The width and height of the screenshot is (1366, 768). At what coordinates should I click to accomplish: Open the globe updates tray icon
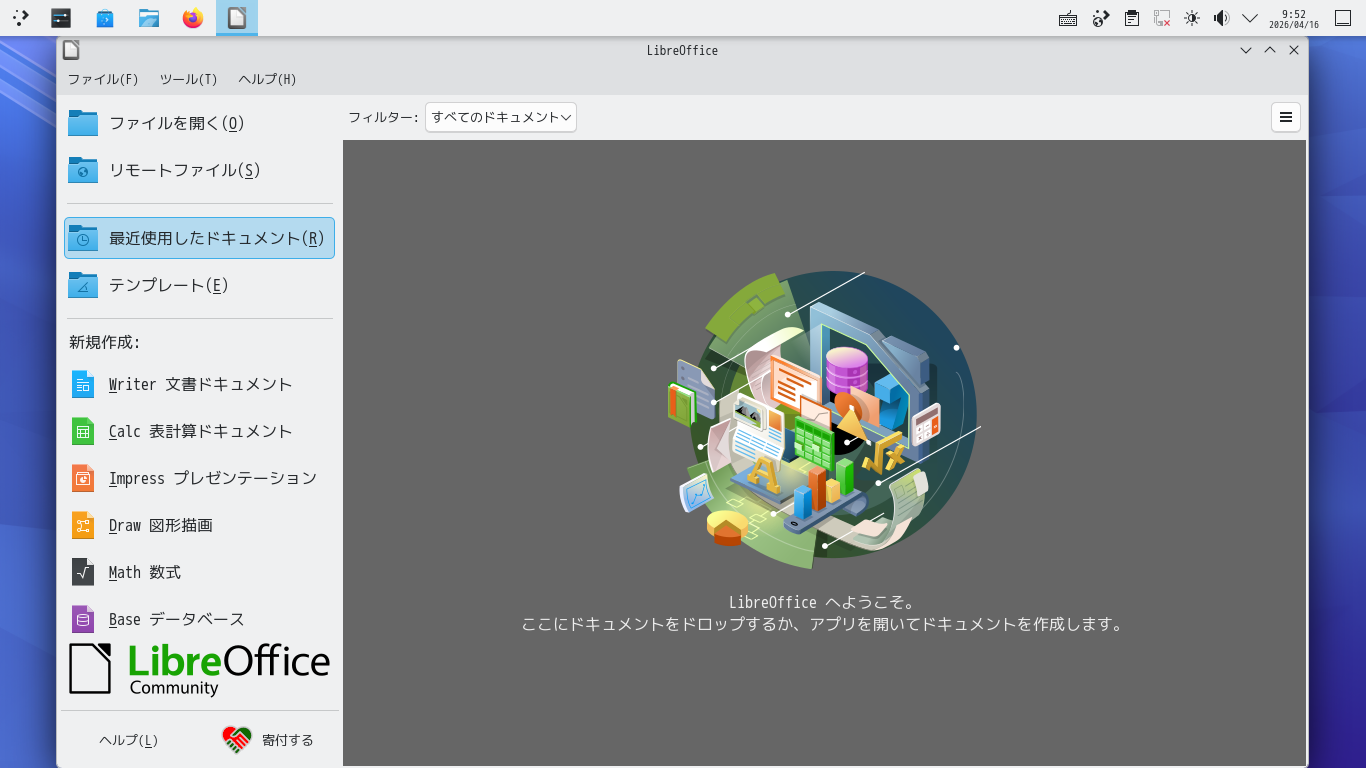pos(1100,18)
